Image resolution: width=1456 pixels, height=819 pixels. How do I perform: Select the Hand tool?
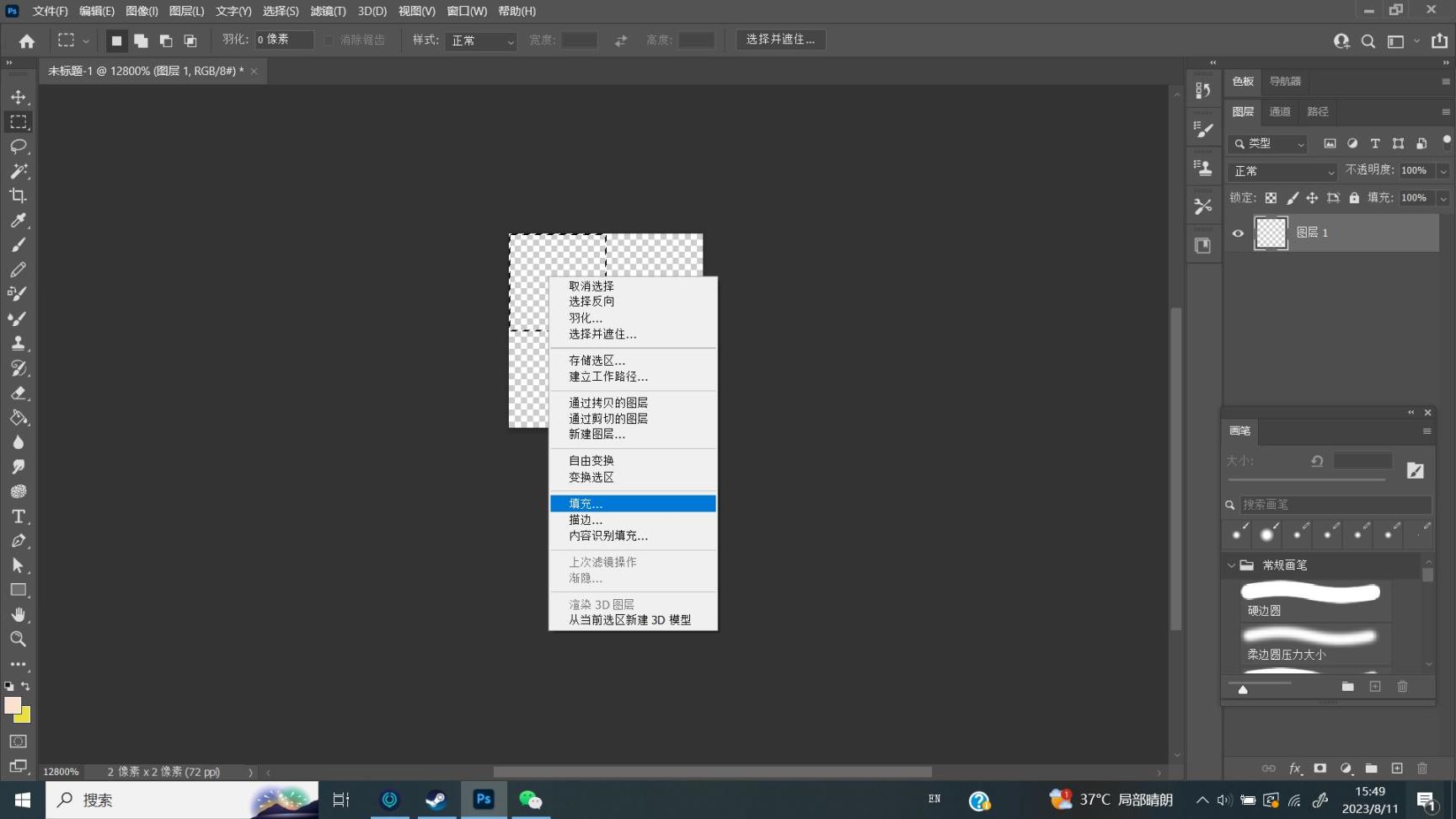point(19,614)
